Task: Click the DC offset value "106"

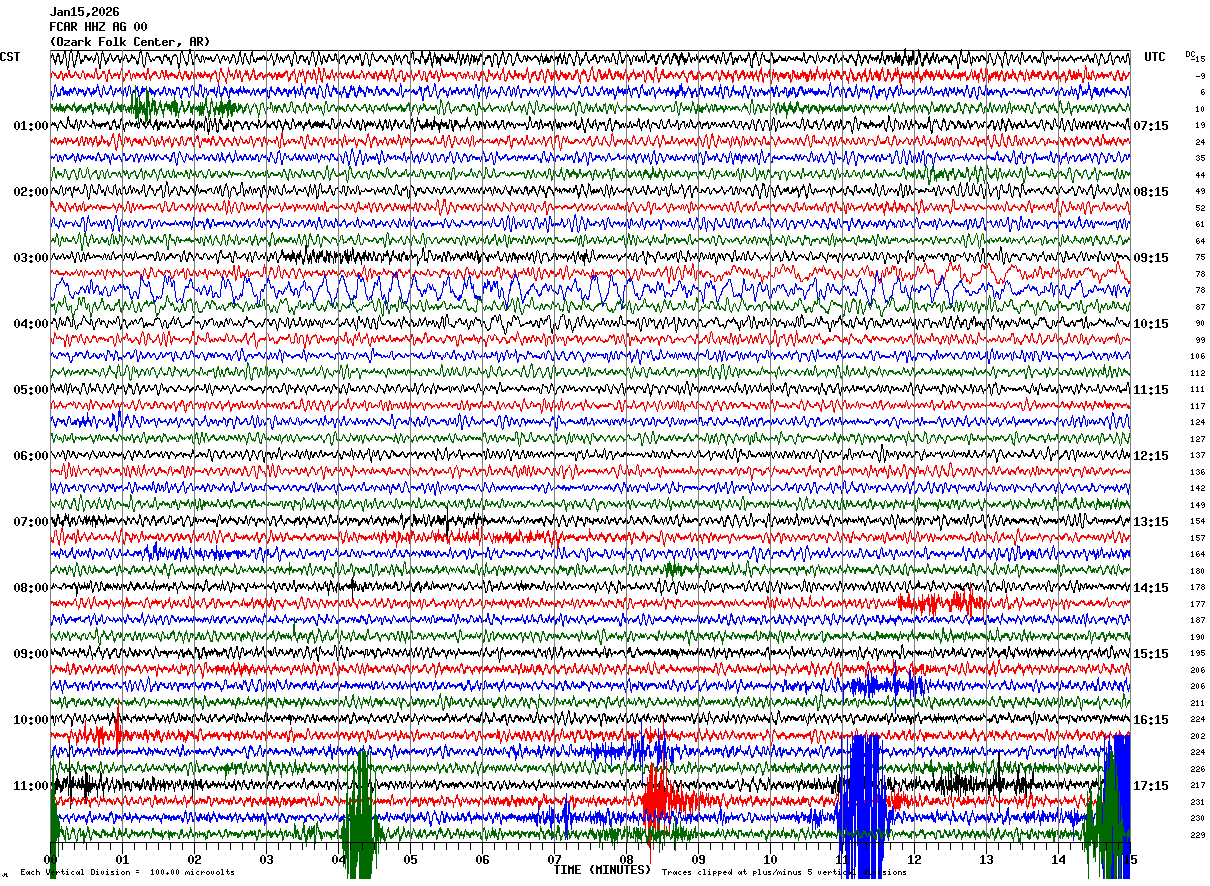Action: [x=1198, y=357]
